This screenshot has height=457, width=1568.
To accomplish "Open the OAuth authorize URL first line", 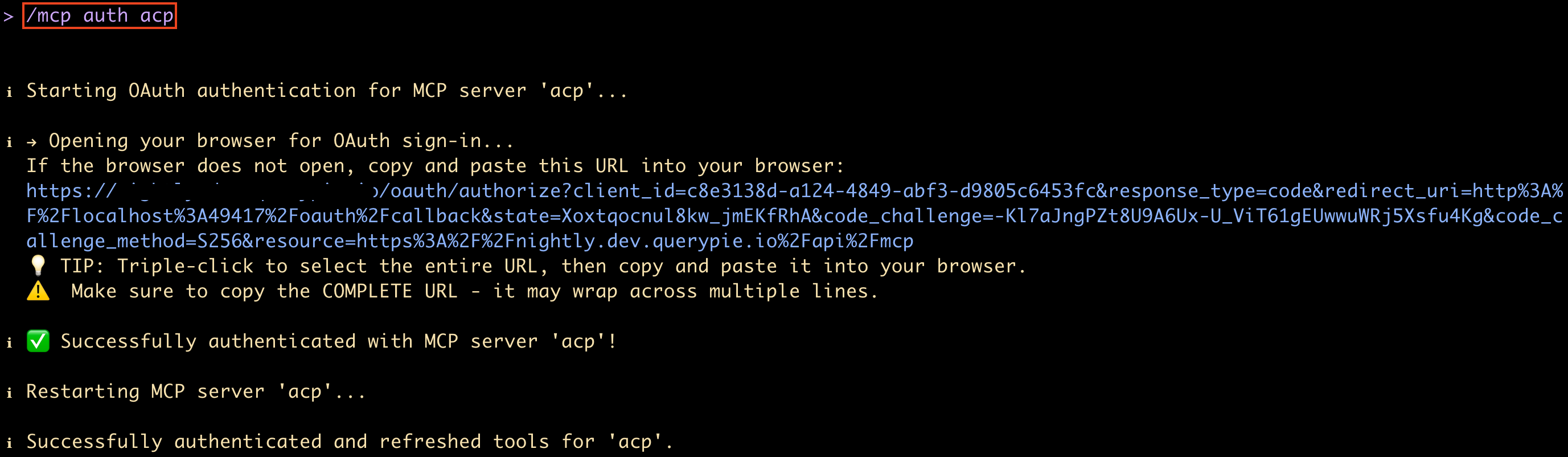I will point(794,191).
